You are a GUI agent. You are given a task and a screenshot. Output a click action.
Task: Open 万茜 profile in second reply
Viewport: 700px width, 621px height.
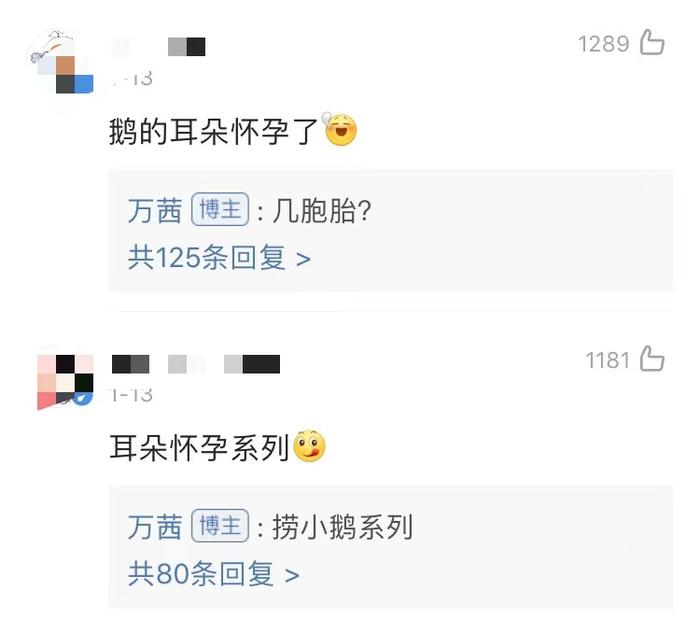pyautogui.click(x=154, y=526)
